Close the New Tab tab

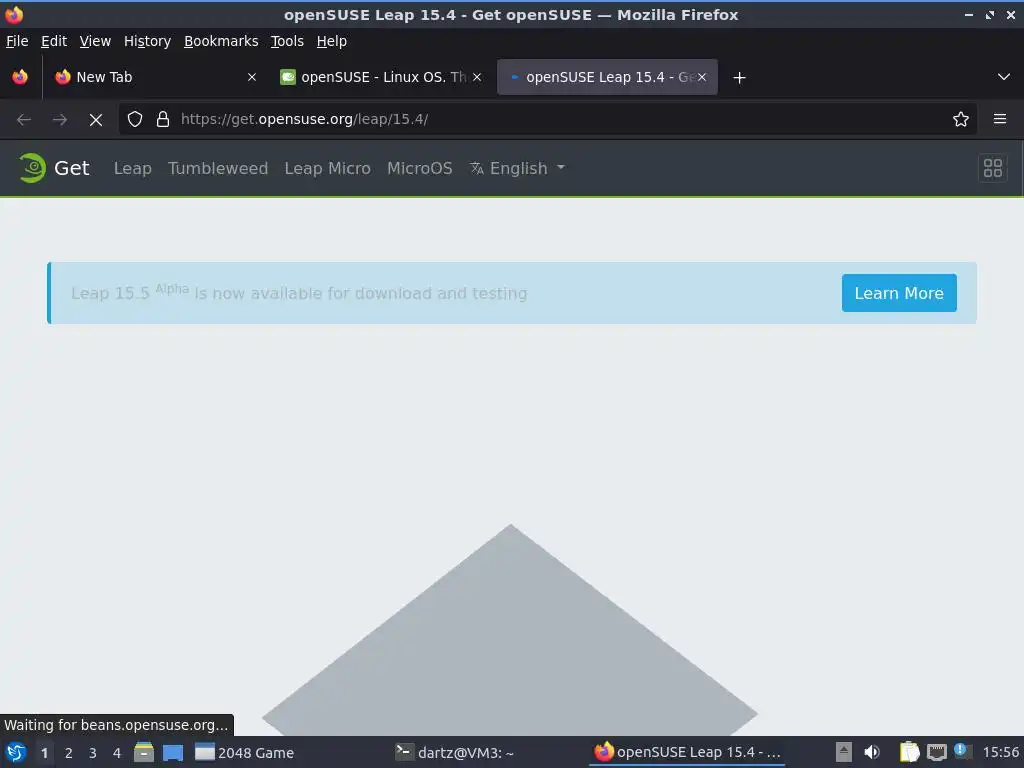[x=251, y=77]
